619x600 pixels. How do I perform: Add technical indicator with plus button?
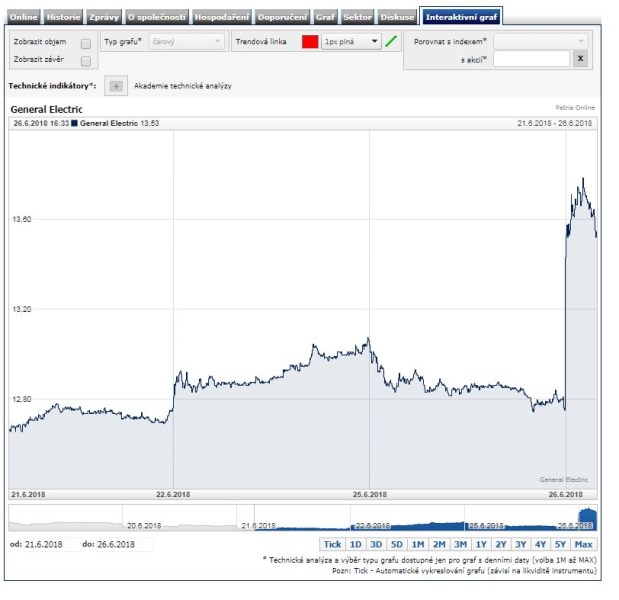116,86
